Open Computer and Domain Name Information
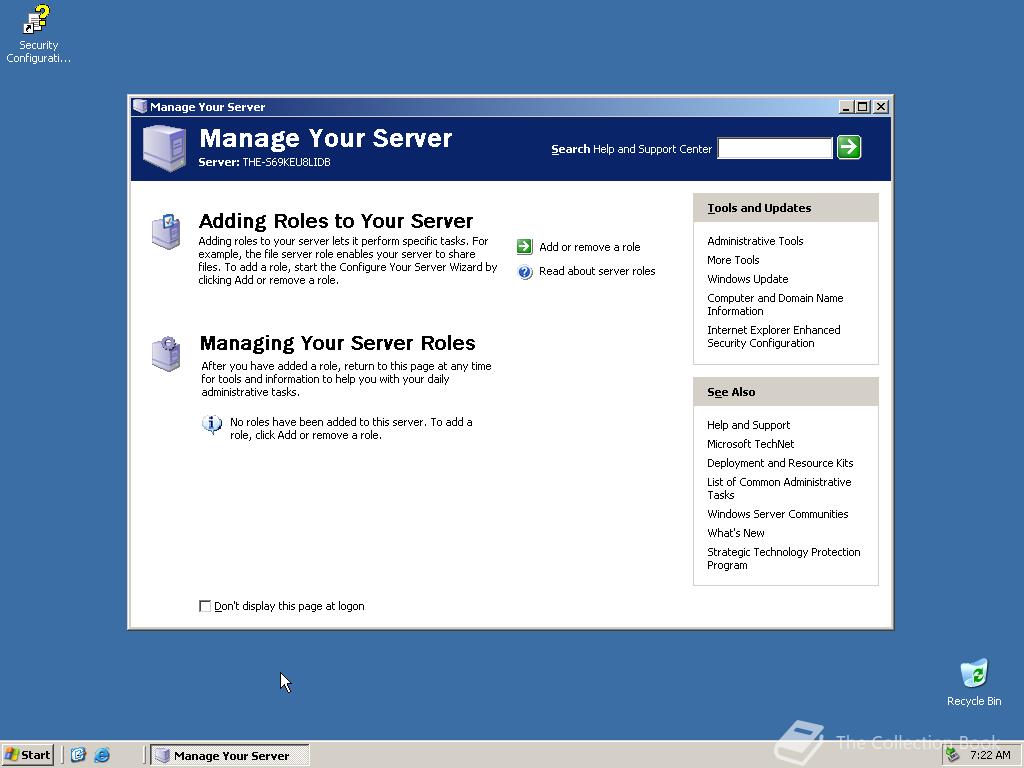Screen dimensions: 1024x768 (x=775, y=304)
